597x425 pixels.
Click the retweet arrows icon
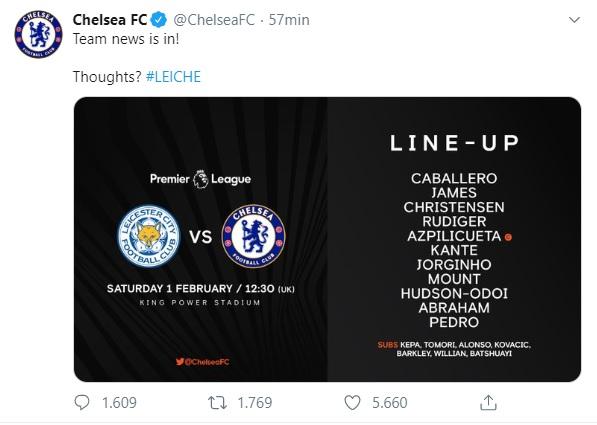(x=217, y=403)
